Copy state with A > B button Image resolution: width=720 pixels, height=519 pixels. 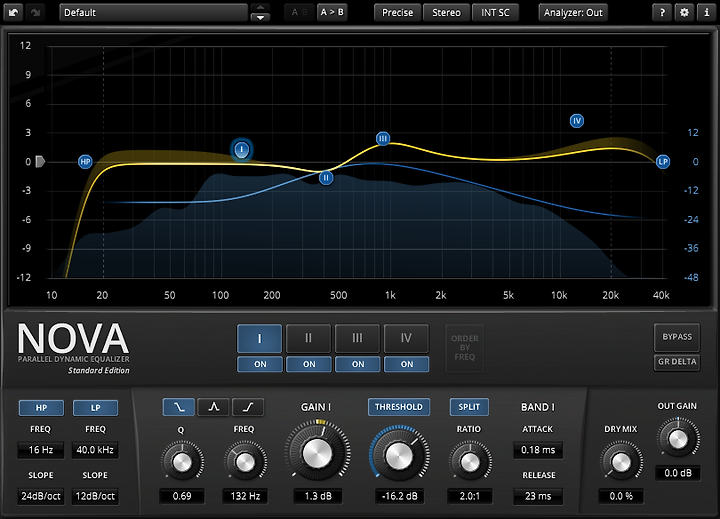point(332,12)
